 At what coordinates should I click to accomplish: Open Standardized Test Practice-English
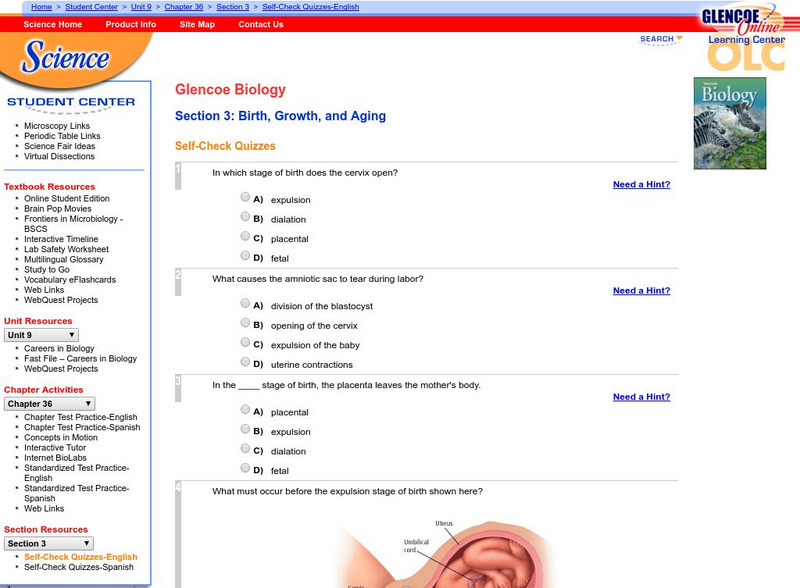click(77, 473)
